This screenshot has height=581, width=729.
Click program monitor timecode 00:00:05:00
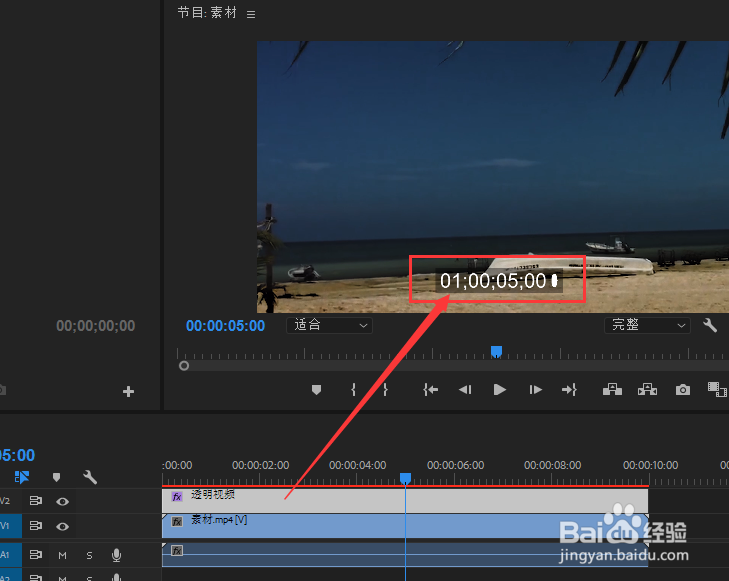[225, 326]
